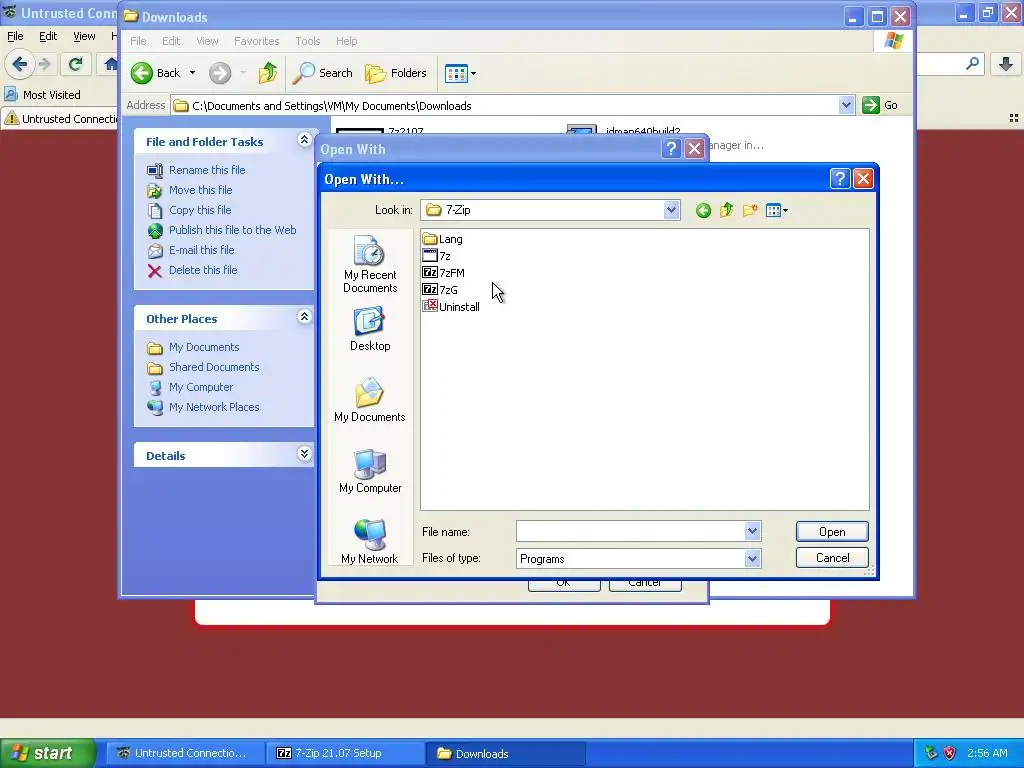The height and width of the screenshot is (768, 1024).
Task: Click Rename this file link
Action: click(207, 170)
